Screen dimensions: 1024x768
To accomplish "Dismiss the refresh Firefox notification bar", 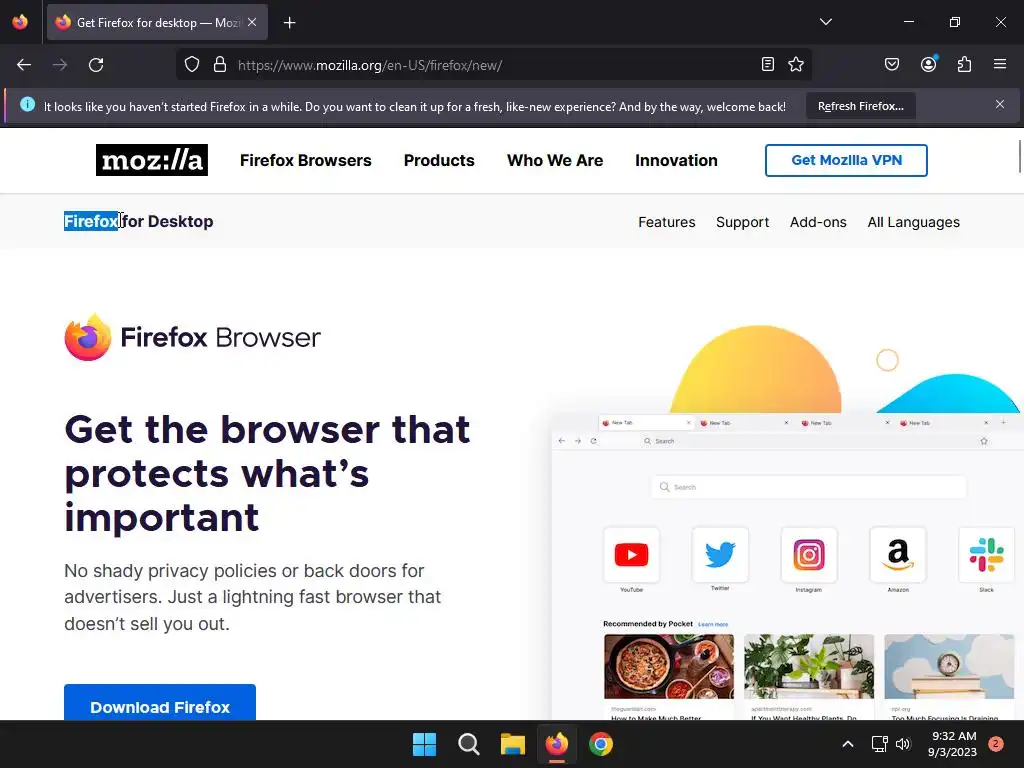I will pos(1000,104).
